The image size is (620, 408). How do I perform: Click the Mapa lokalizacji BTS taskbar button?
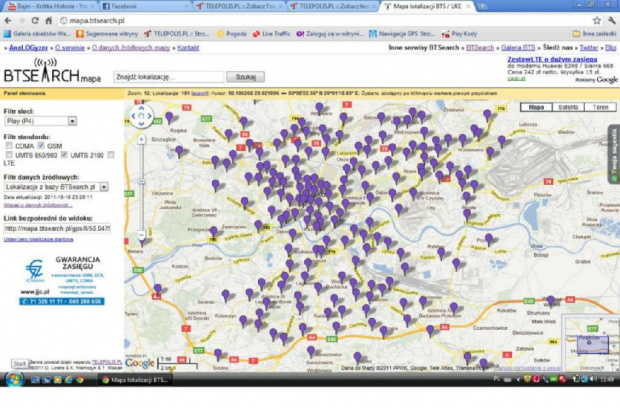(x=135, y=380)
